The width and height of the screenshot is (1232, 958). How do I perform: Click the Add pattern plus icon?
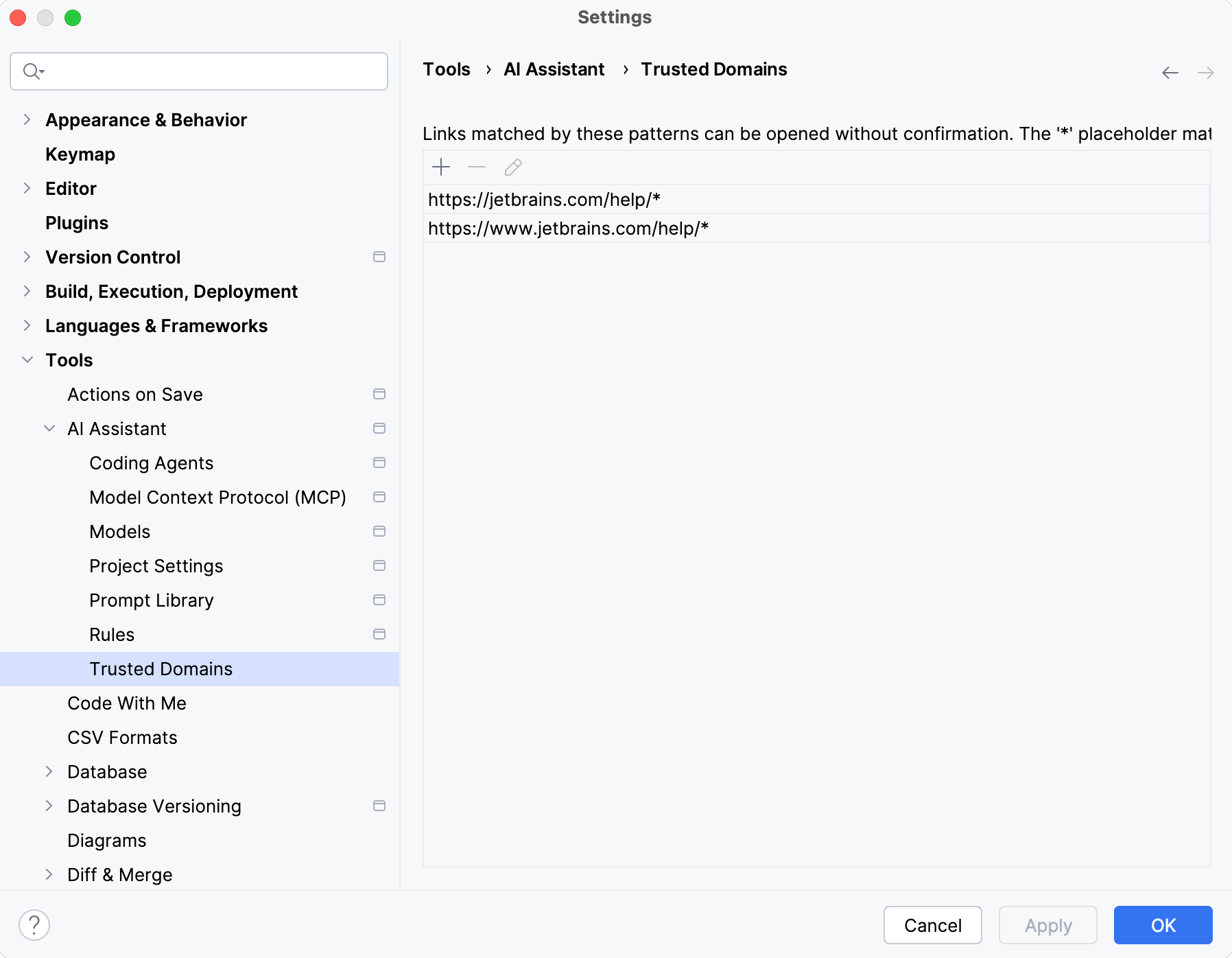441,167
